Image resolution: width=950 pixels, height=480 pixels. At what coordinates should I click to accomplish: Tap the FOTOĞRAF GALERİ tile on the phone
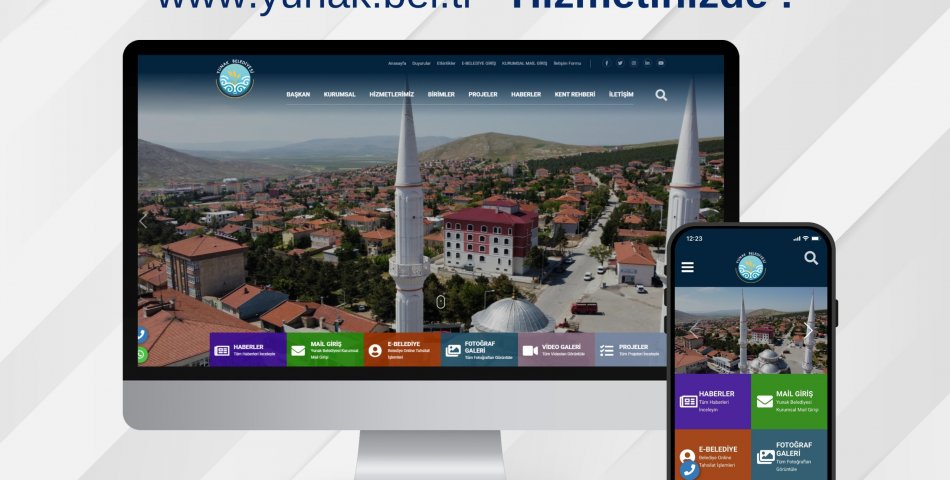coord(789,455)
